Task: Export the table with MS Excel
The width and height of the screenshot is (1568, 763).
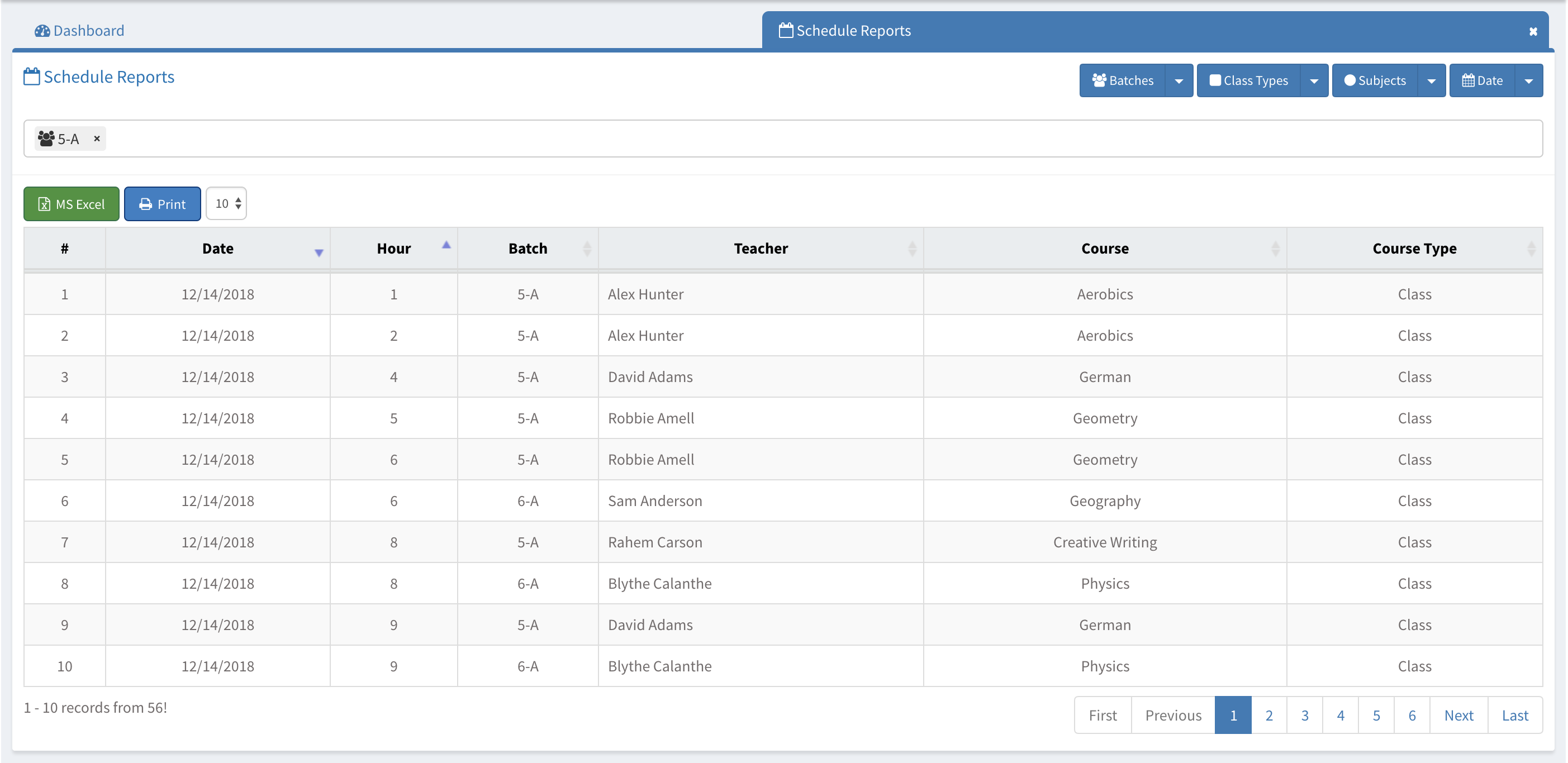Action: point(71,204)
